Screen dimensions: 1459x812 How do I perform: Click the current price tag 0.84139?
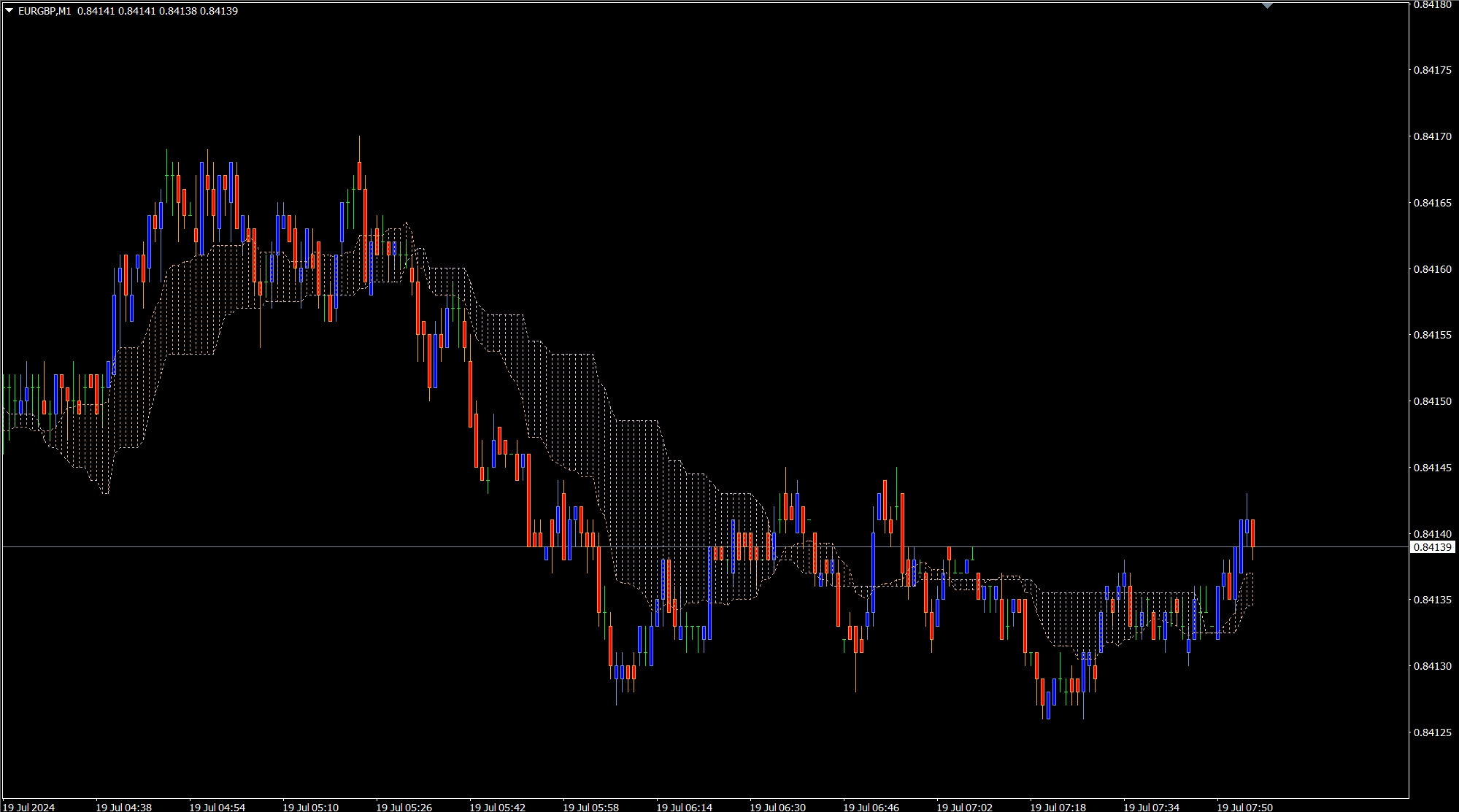[x=1432, y=547]
